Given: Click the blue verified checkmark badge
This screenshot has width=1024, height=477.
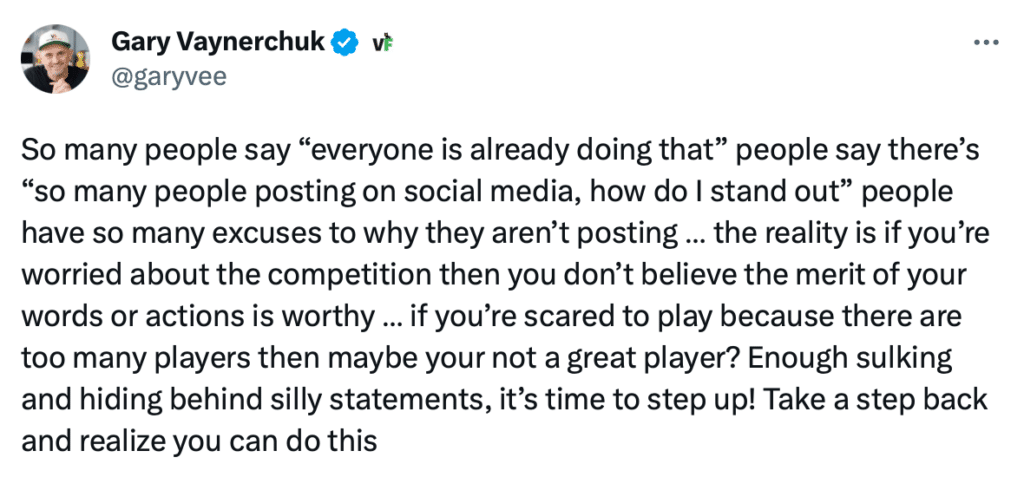Looking at the screenshot, I should (x=345, y=42).
